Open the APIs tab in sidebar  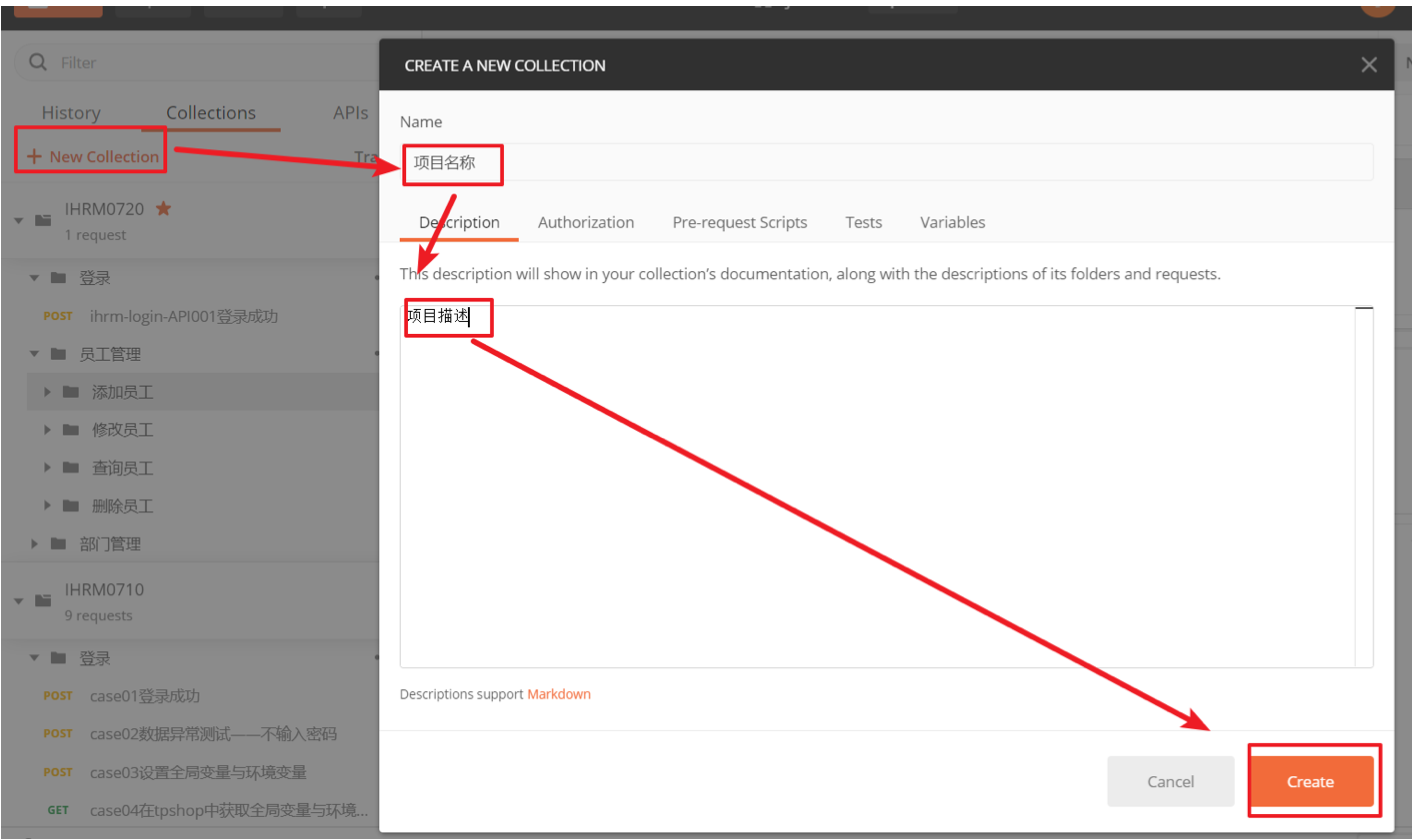[351, 113]
